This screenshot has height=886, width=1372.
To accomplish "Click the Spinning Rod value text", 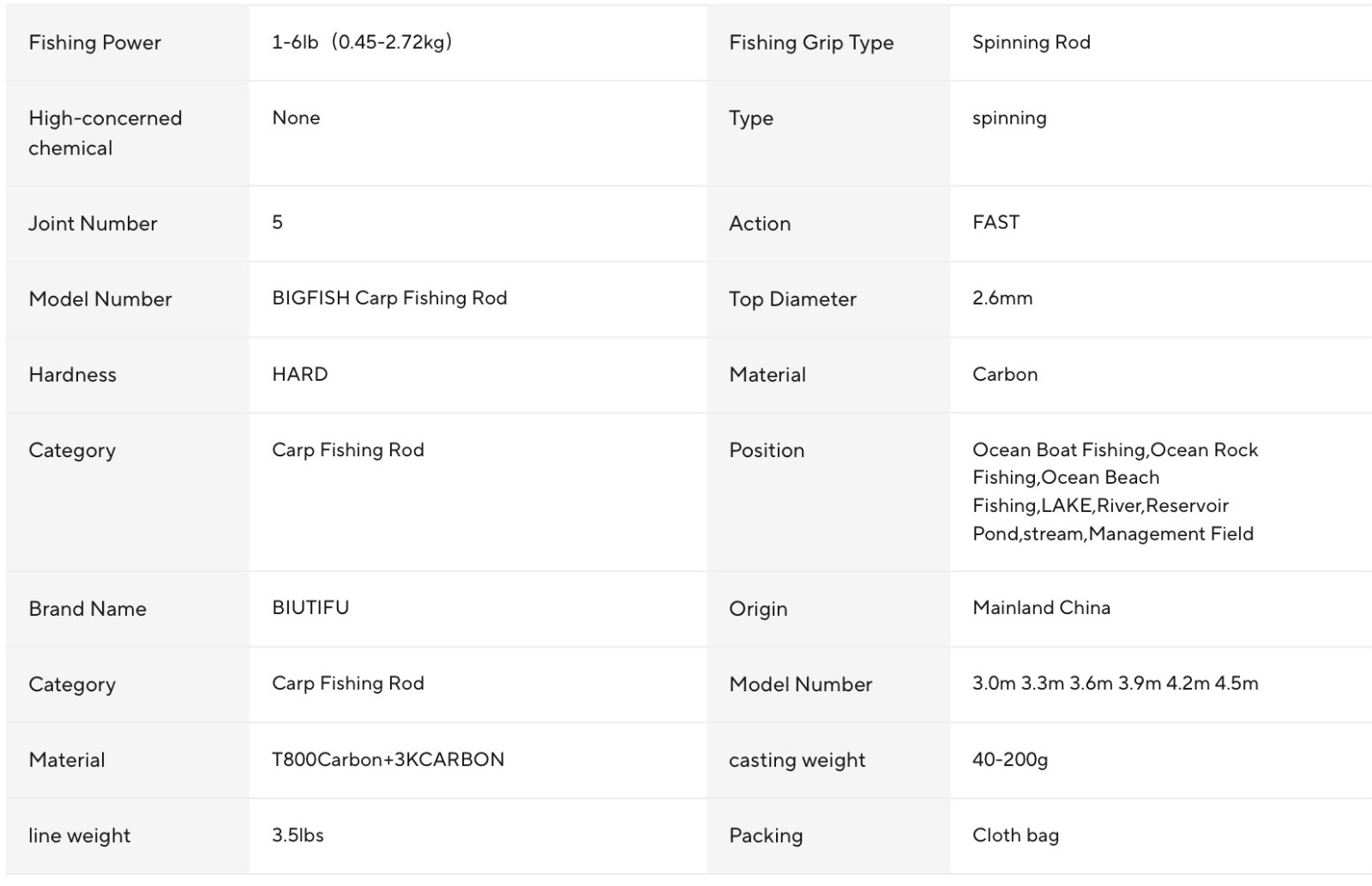I will click(x=1031, y=42).
